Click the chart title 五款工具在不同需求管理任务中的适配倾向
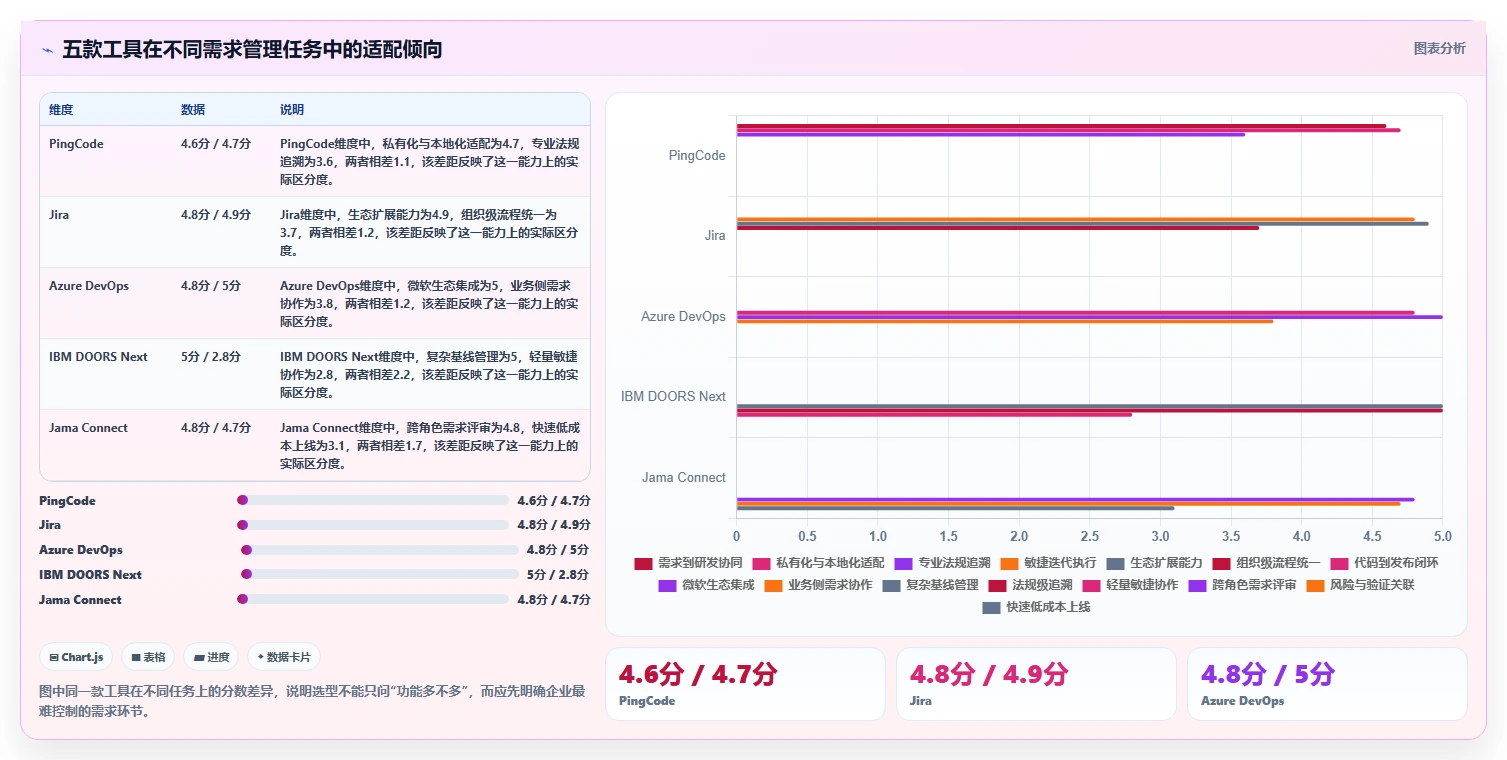The height and width of the screenshot is (760, 1507). (252, 49)
